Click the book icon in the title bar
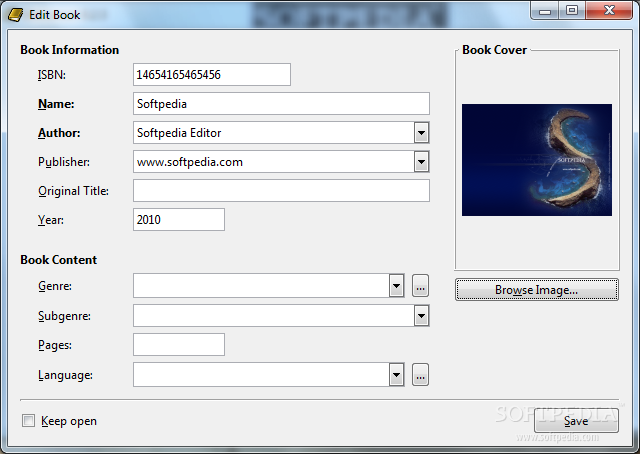 click(16, 15)
